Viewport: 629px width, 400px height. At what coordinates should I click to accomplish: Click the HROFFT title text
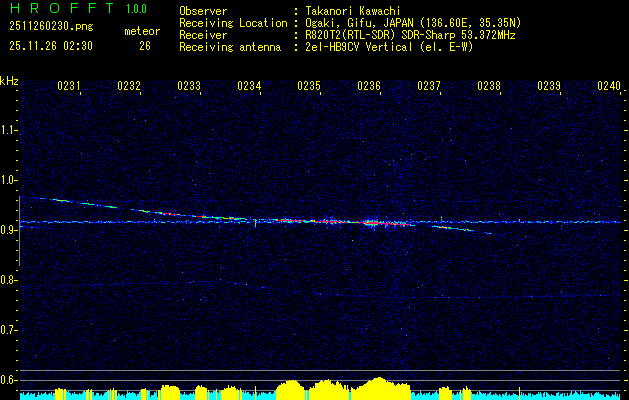(x=58, y=9)
